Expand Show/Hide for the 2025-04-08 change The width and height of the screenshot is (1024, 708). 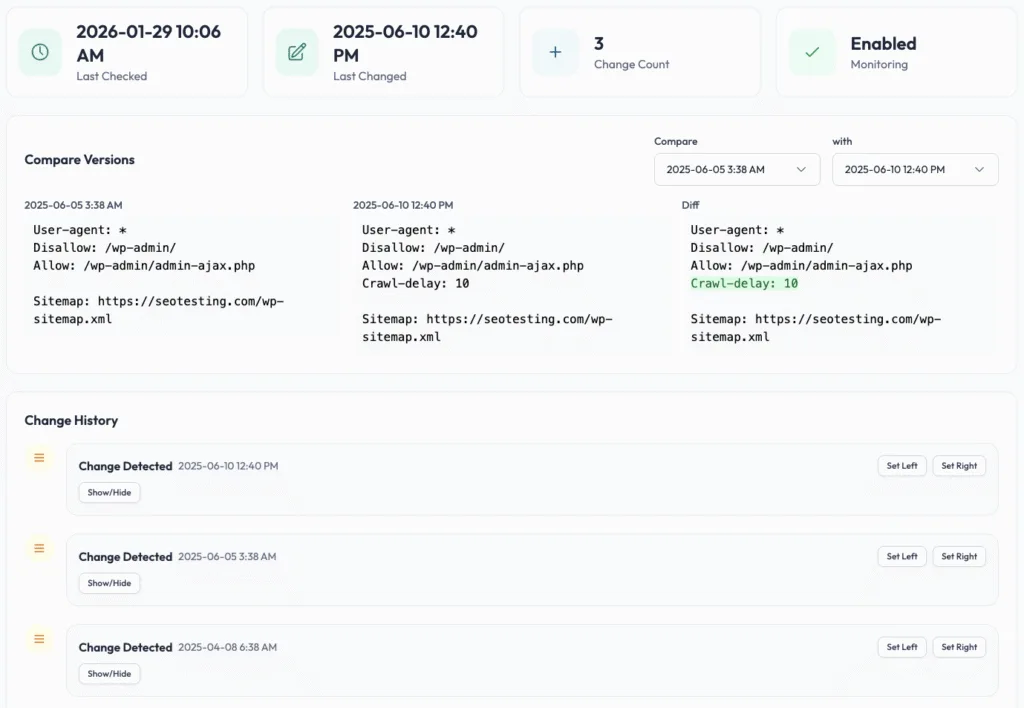click(x=109, y=673)
